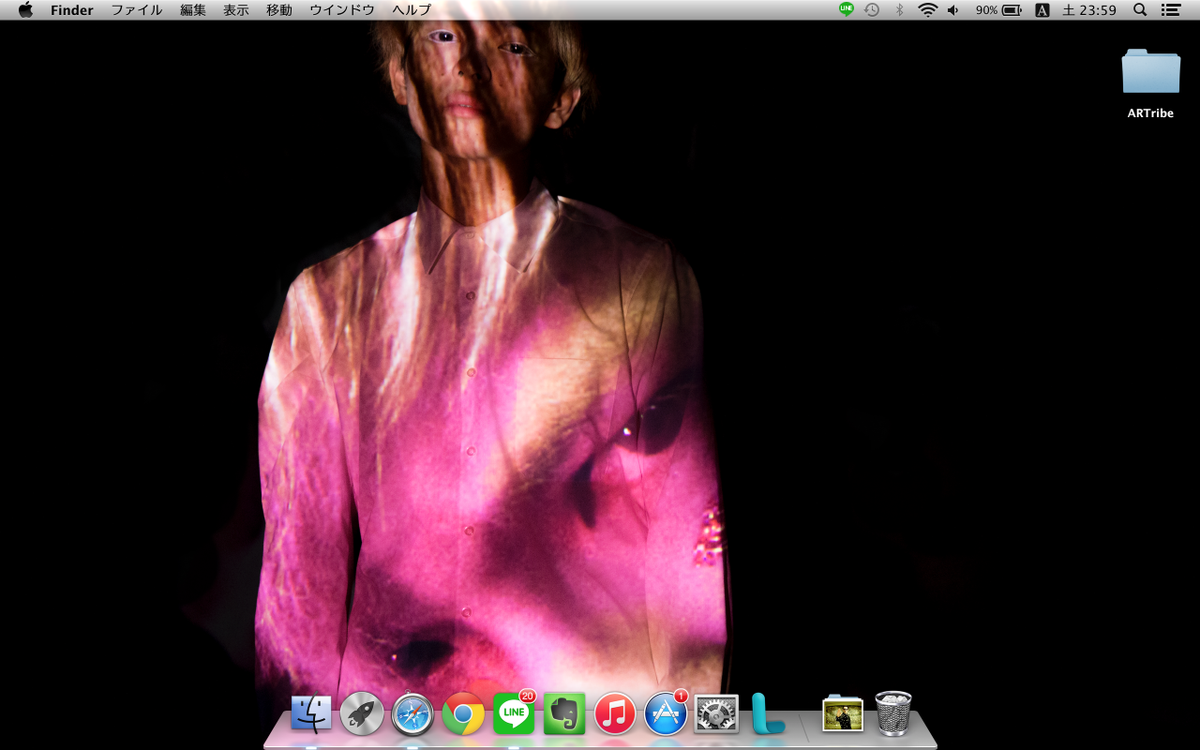Launch Safari from the Dock
The image size is (1200, 750).
[412, 714]
